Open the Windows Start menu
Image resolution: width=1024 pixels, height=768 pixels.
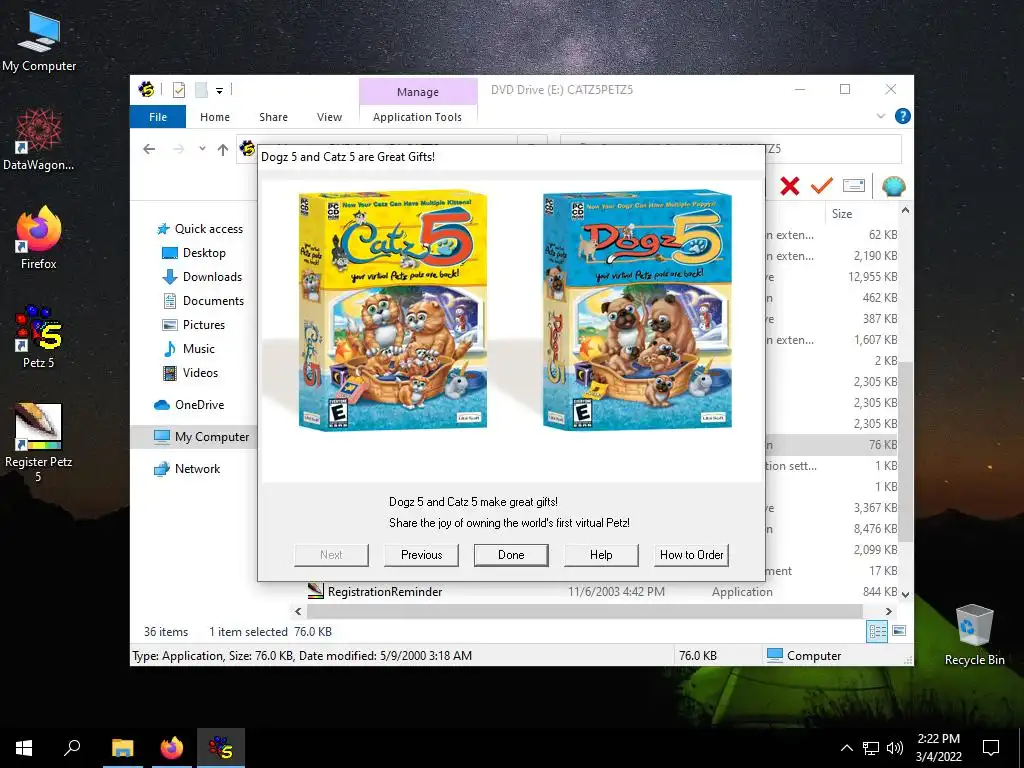pyautogui.click(x=24, y=748)
